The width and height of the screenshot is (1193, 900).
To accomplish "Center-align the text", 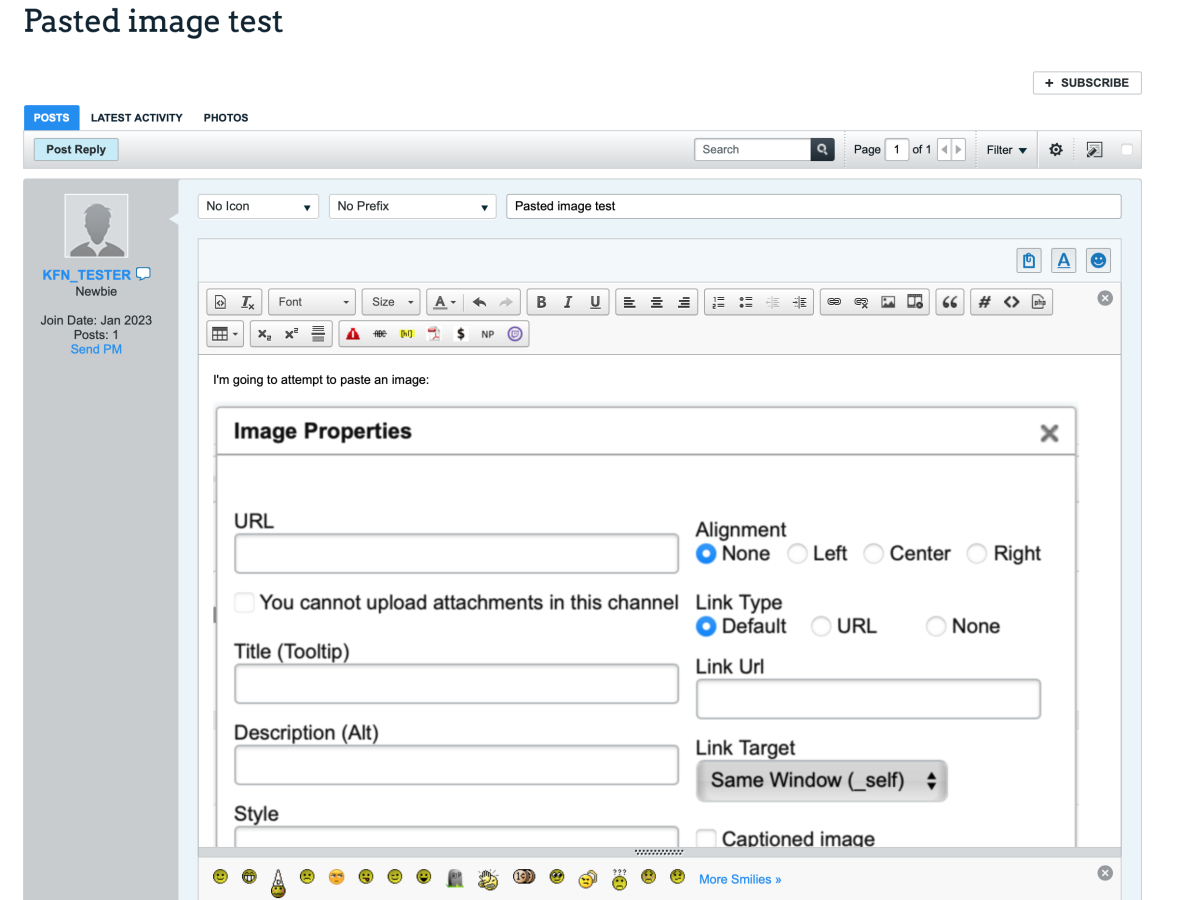I will pyautogui.click(x=657, y=302).
